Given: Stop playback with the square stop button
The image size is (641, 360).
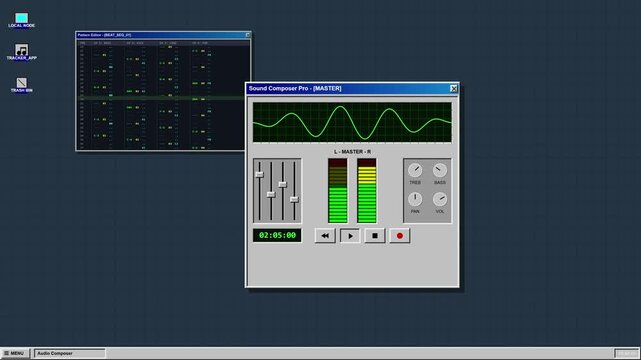Looking at the screenshot, I should [x=375, y=236].
